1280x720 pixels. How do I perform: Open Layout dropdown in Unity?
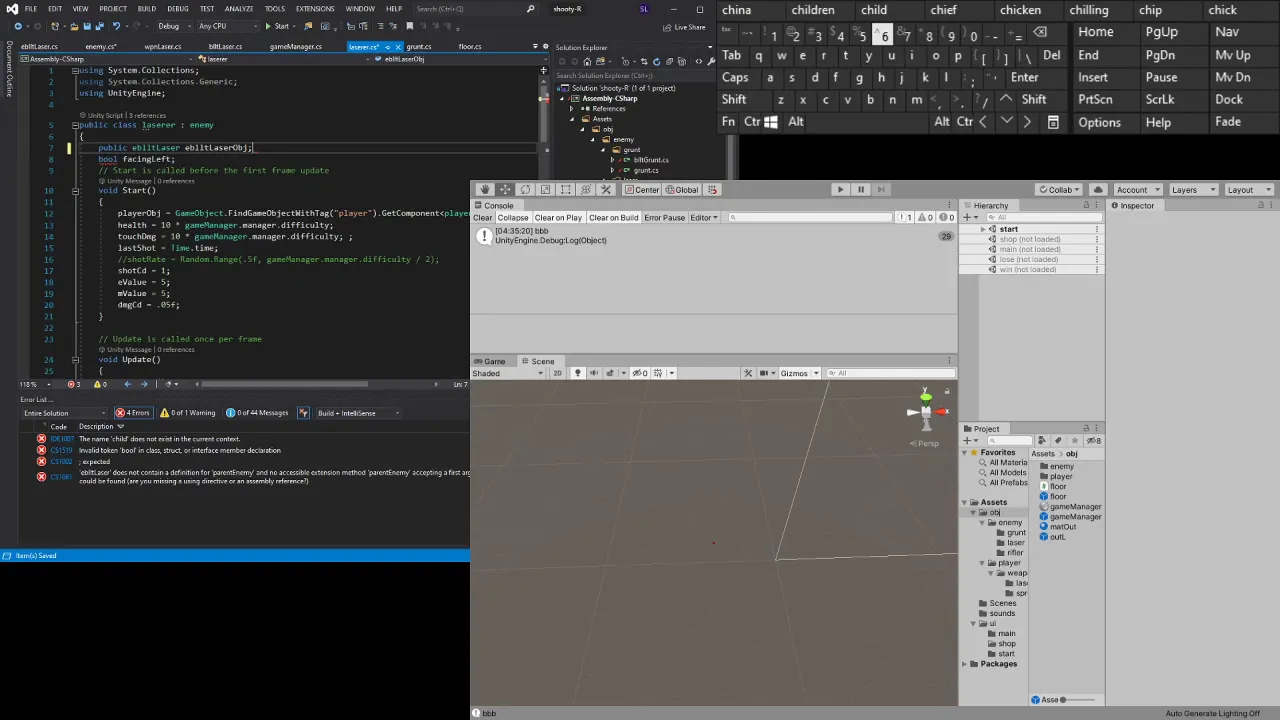point(1248,189)
